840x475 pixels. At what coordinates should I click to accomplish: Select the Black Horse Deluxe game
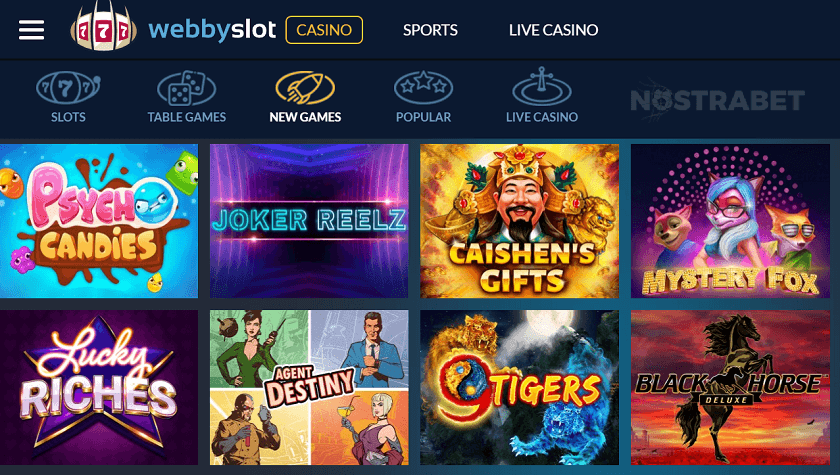(x=730, y=387)
